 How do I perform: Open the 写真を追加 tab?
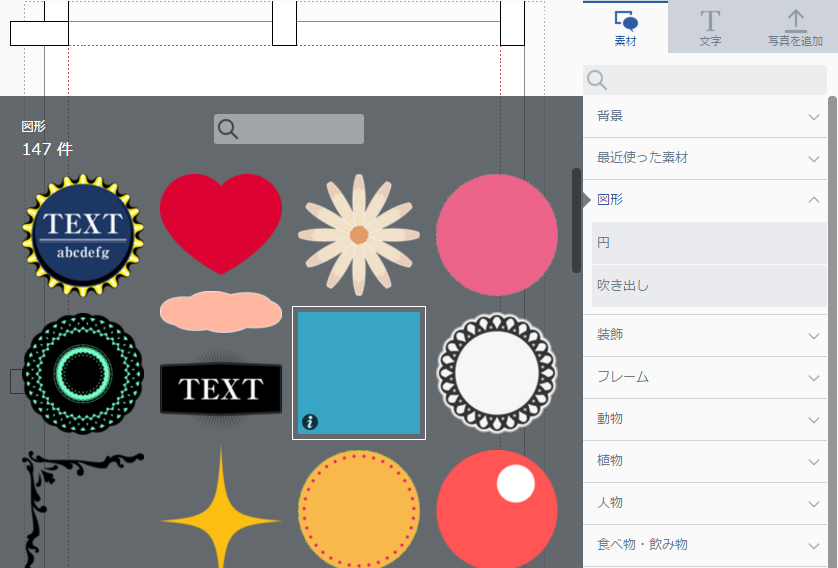(x=795, y=28)
